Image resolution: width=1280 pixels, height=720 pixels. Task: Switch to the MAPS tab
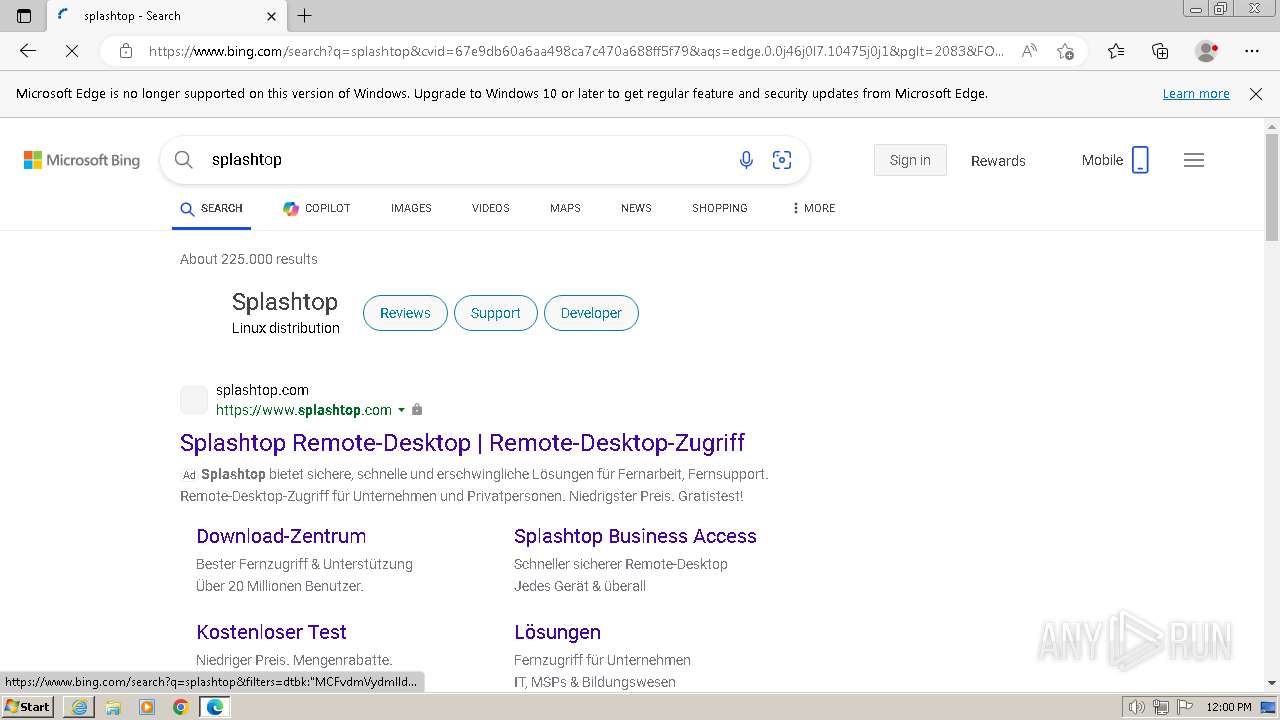tap(565, 208)
